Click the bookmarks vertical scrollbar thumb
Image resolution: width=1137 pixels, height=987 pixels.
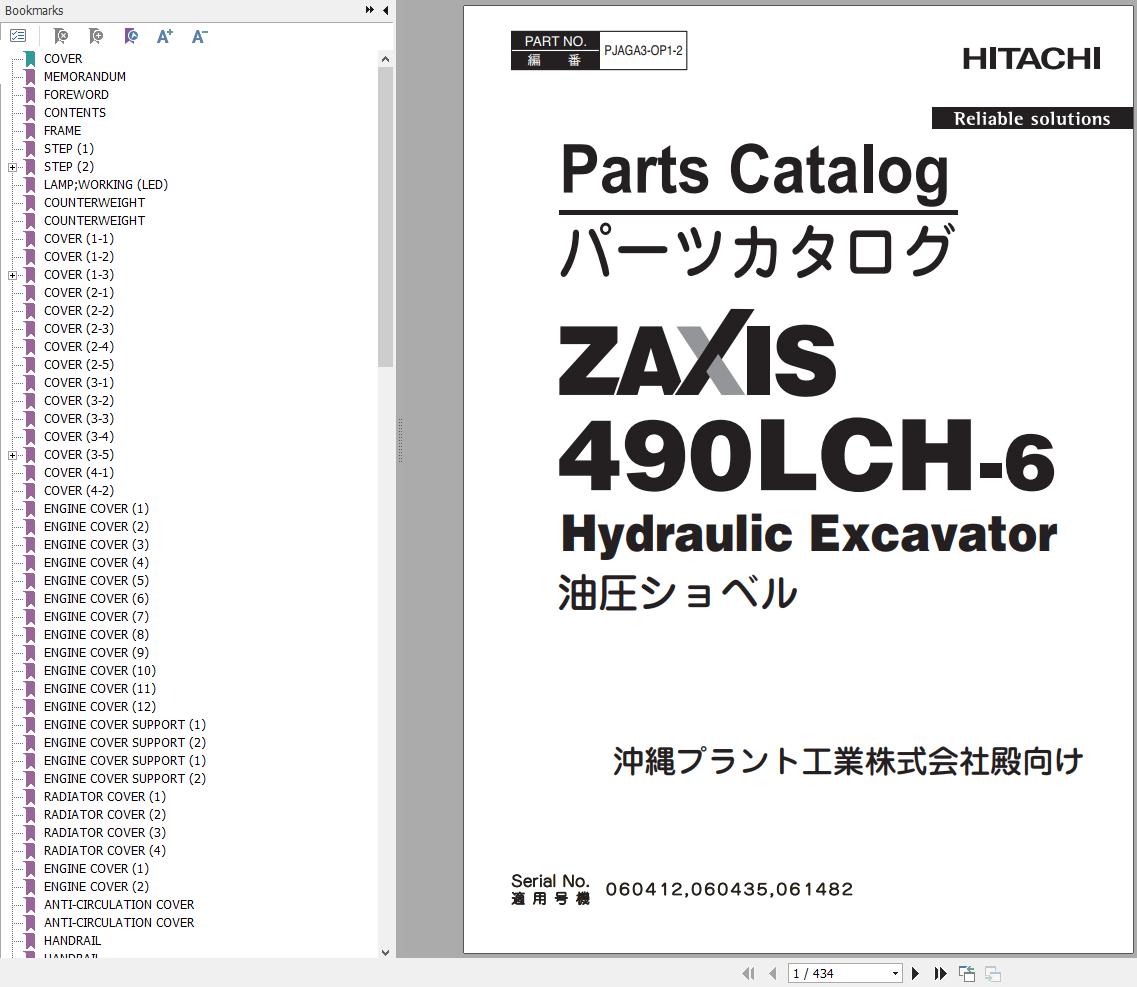pos(385,217)
